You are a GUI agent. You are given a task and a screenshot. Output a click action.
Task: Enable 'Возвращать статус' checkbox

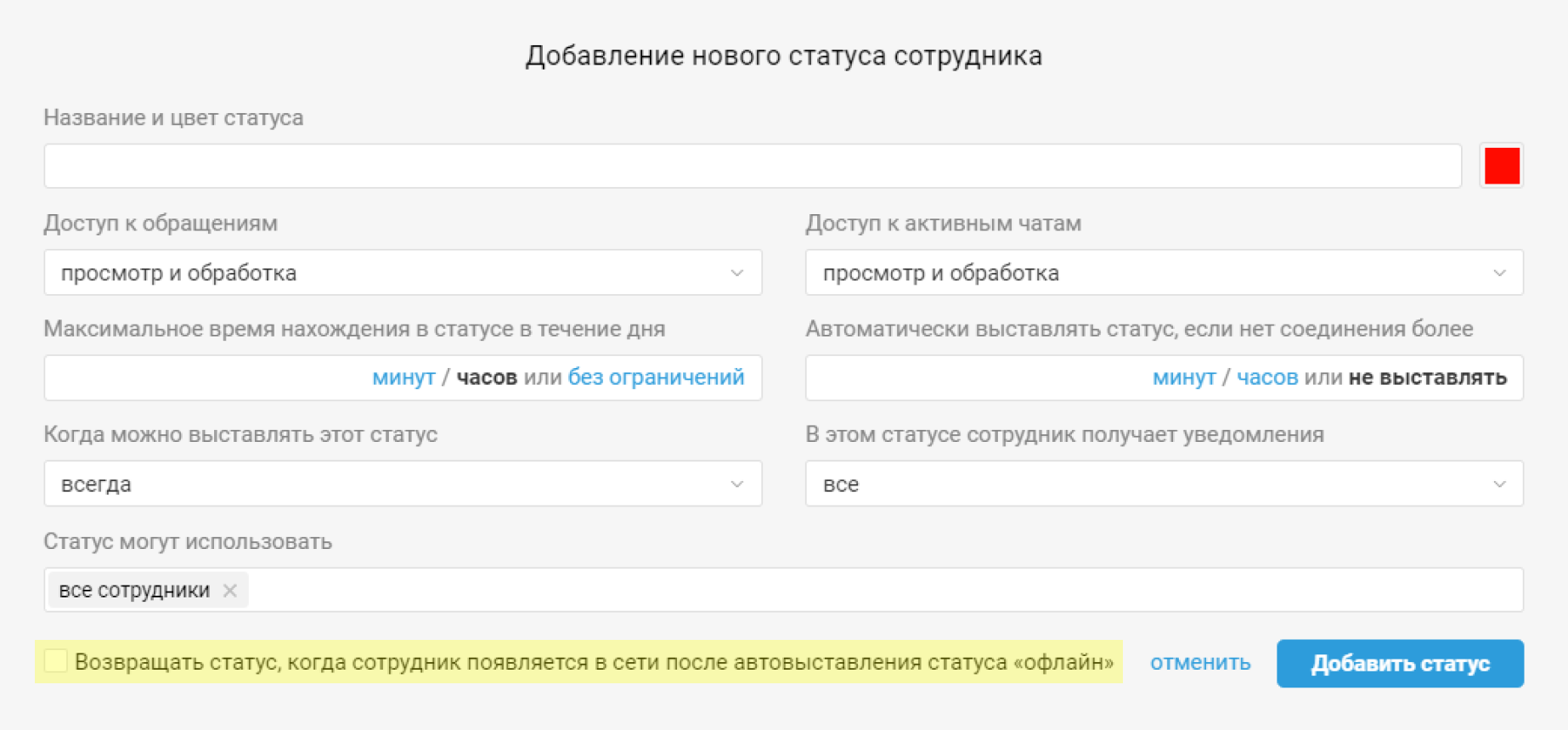pos(56,661)
